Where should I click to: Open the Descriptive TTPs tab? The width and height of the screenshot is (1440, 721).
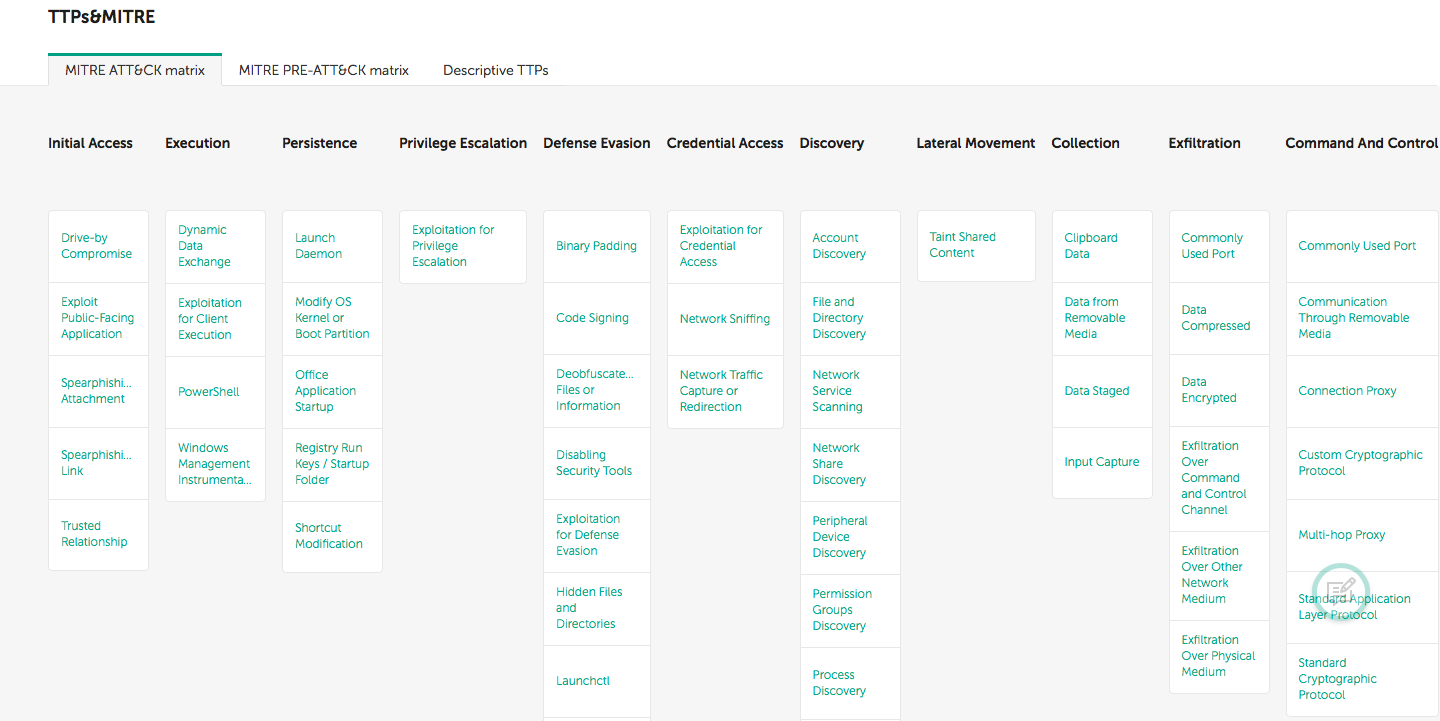click(495, 70)
